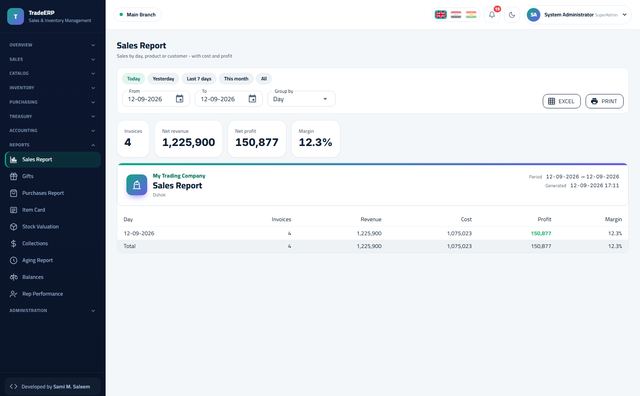This screenshot has height=396, width=640.
Task: Go to Collections label
Action: point(35,243)
